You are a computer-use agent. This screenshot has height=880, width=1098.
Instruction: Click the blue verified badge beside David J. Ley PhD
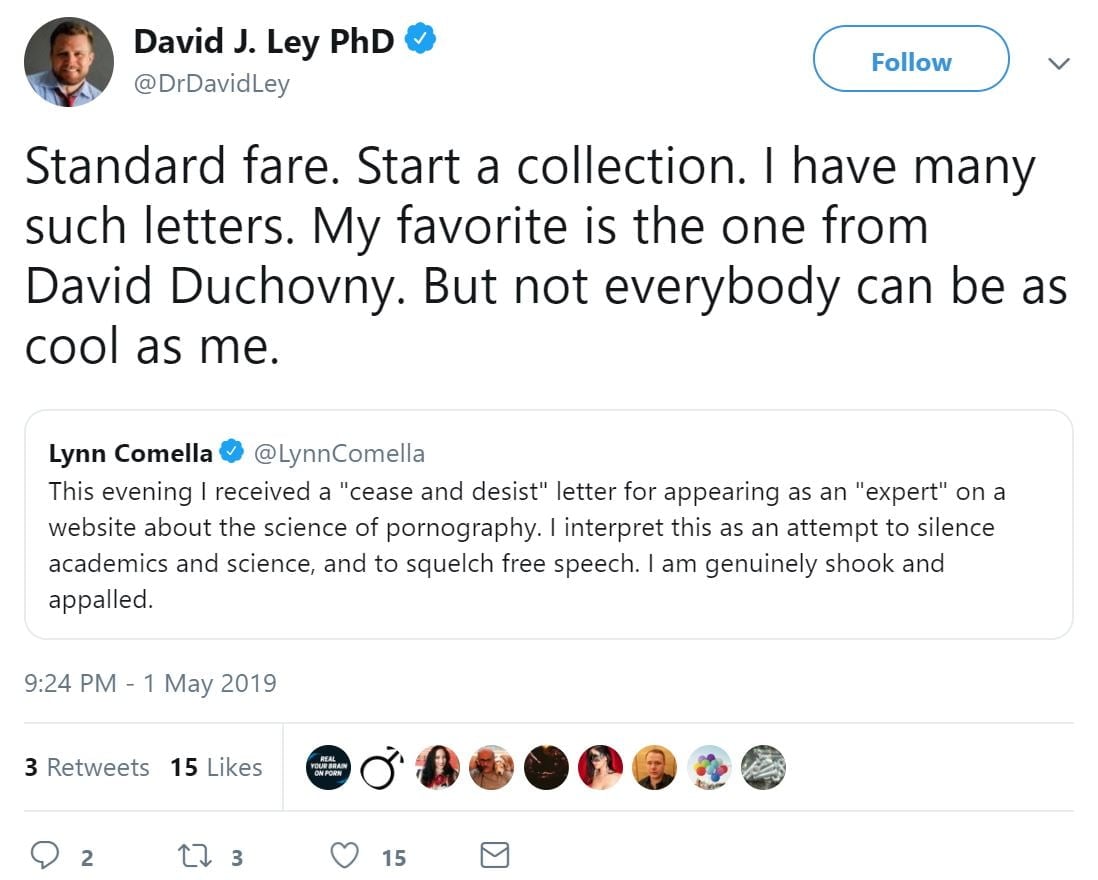coord(418,41)
